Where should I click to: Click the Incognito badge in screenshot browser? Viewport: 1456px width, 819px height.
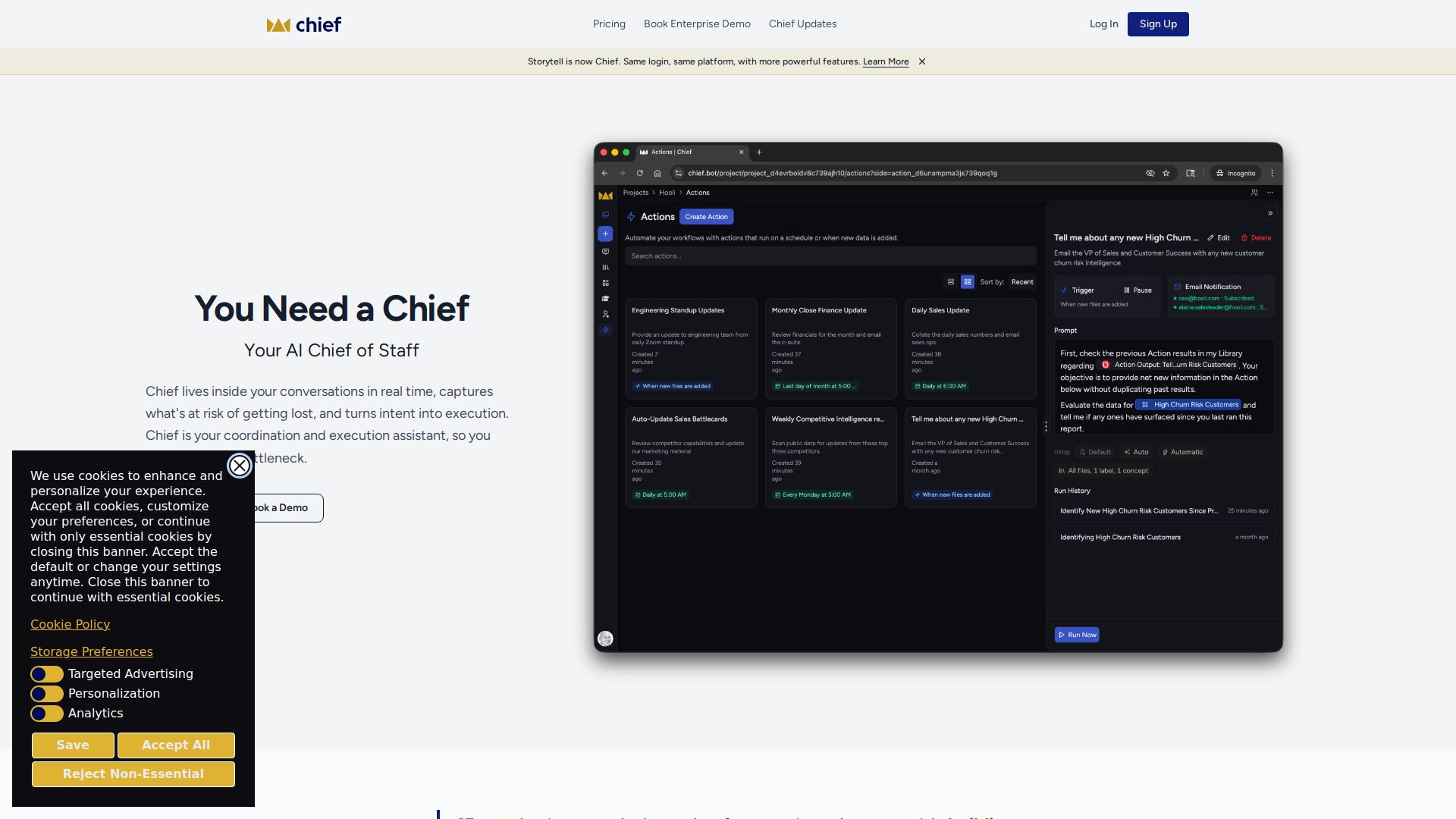point(1235,173)
